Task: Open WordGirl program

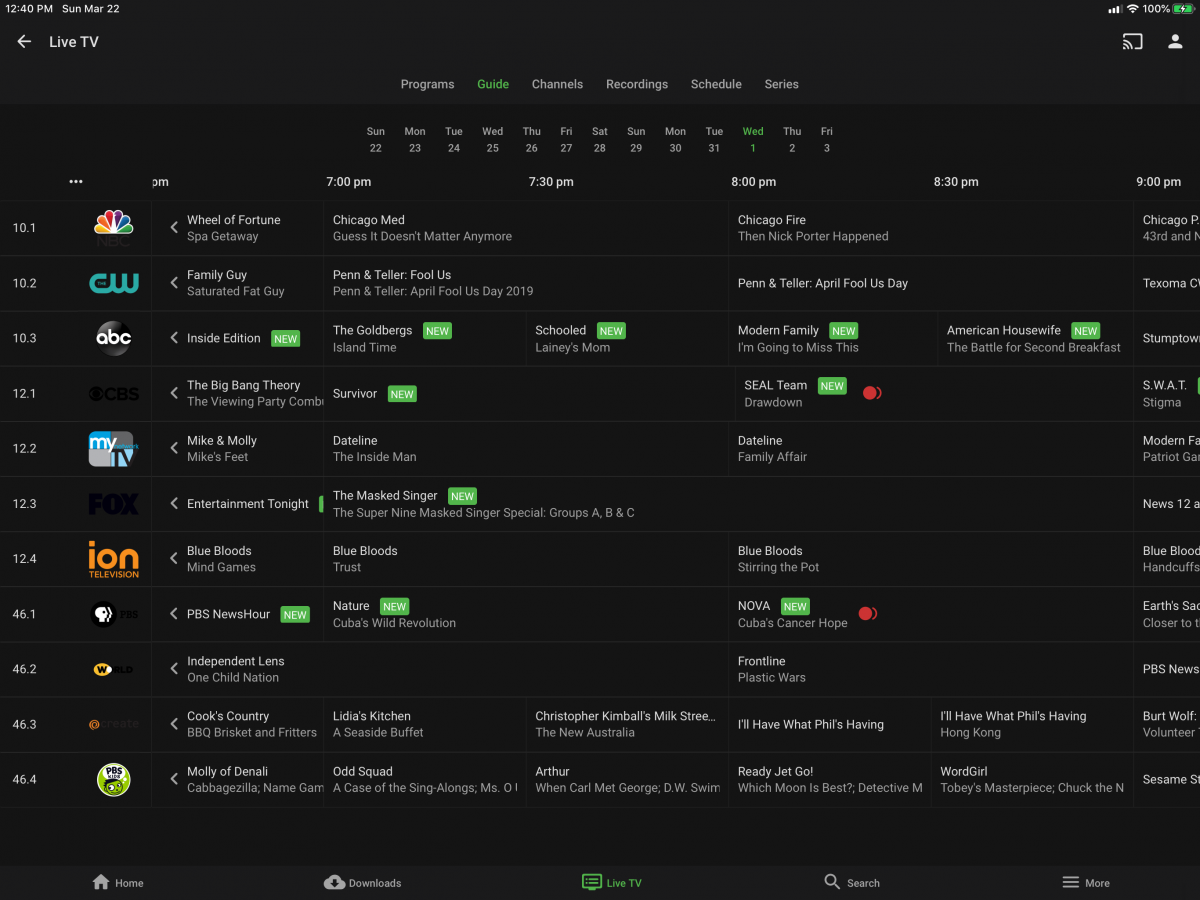Action: coord(1033,779)
